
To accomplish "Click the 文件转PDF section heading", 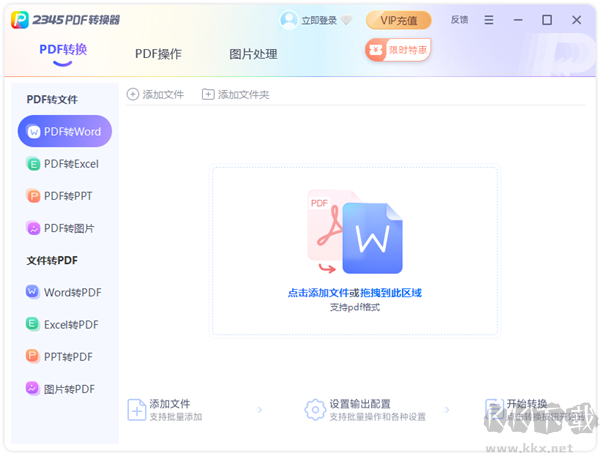I will point(52,261).
